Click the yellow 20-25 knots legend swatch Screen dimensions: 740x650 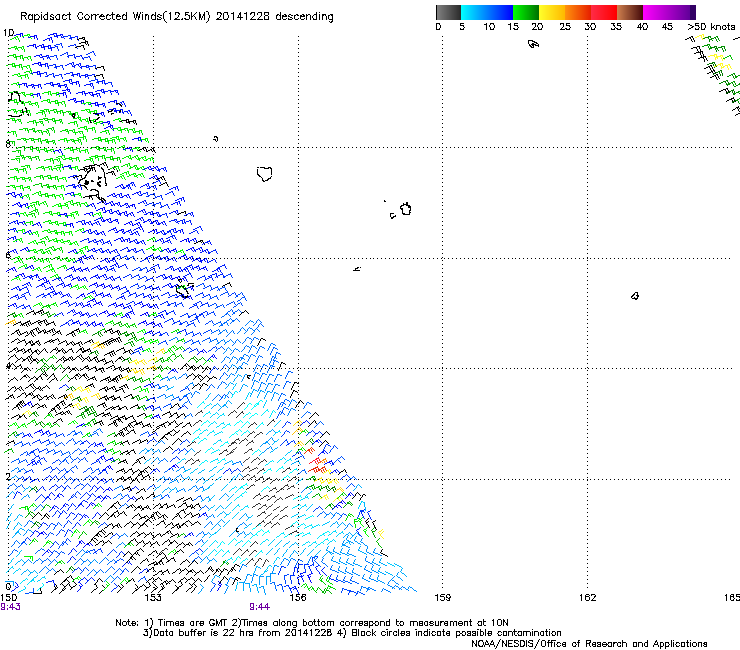[x=552, y=12]
